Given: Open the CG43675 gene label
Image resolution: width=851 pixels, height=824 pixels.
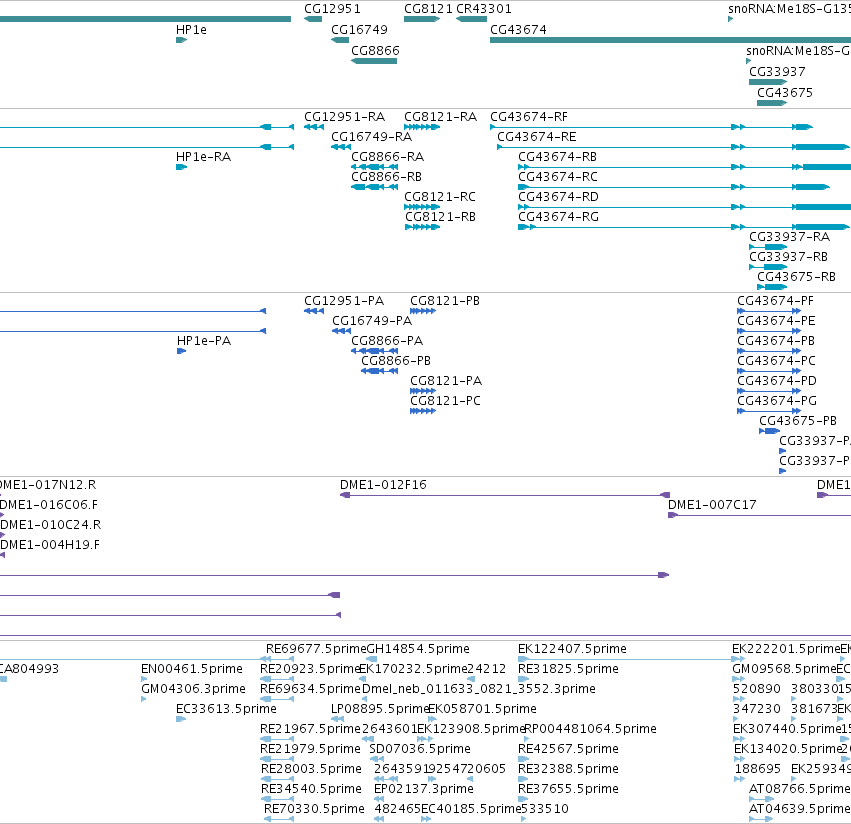Looking at the screenshot, I should tap(785, 93).
